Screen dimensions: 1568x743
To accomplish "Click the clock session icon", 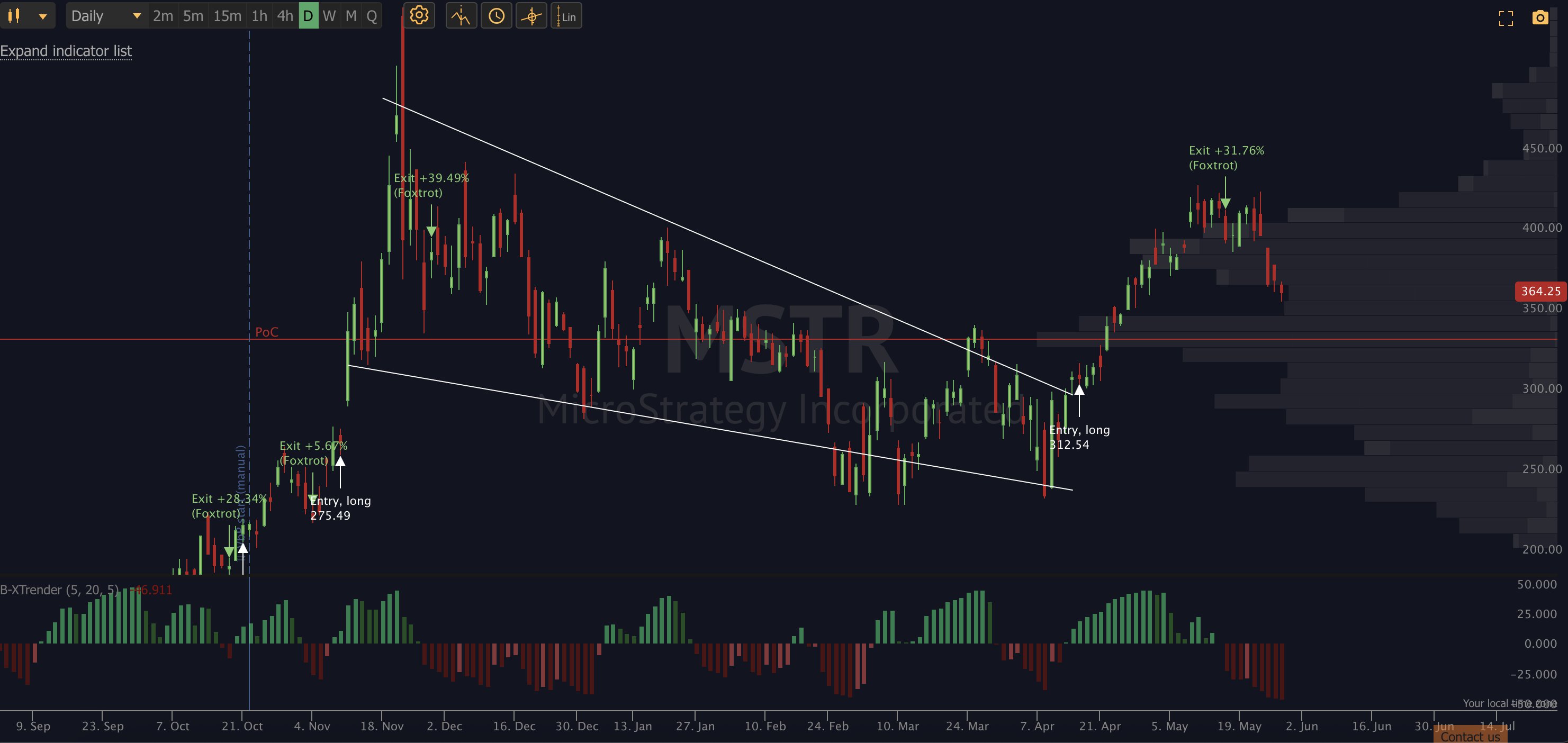I will (496, 16).
